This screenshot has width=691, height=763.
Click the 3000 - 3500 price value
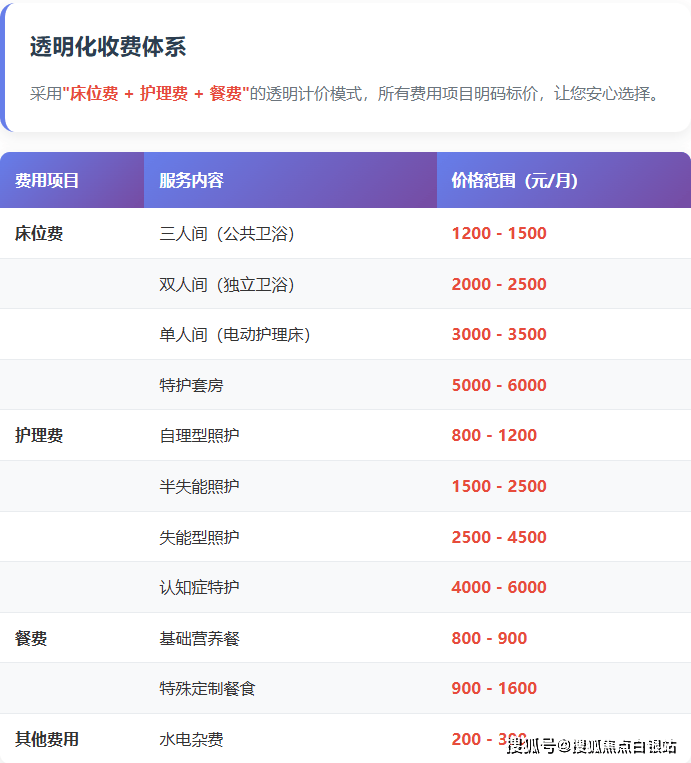point(499,335)
